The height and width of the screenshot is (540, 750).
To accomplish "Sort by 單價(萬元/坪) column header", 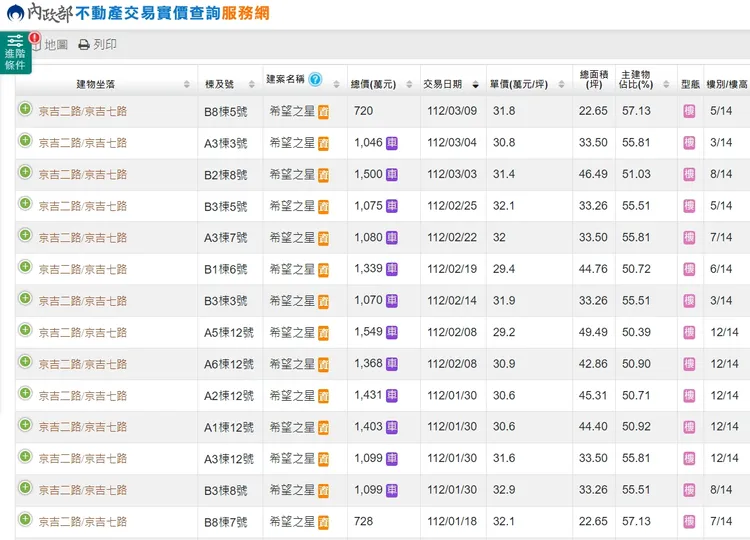I will tap(523, 83).
